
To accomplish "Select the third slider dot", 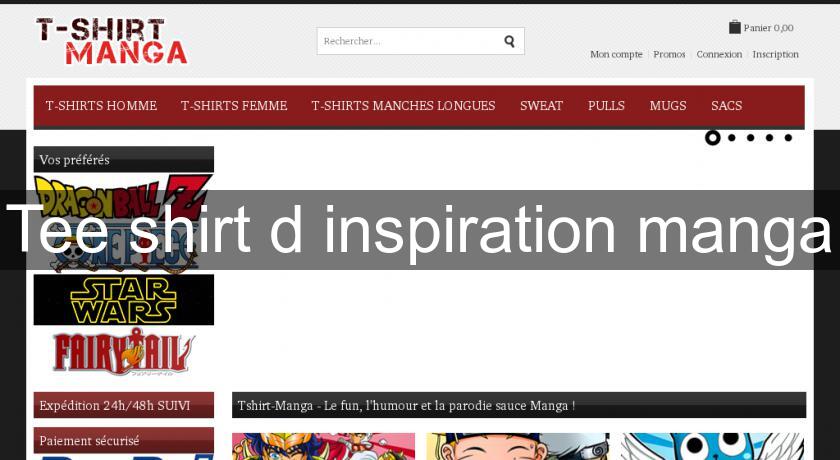I will point(750,138).
